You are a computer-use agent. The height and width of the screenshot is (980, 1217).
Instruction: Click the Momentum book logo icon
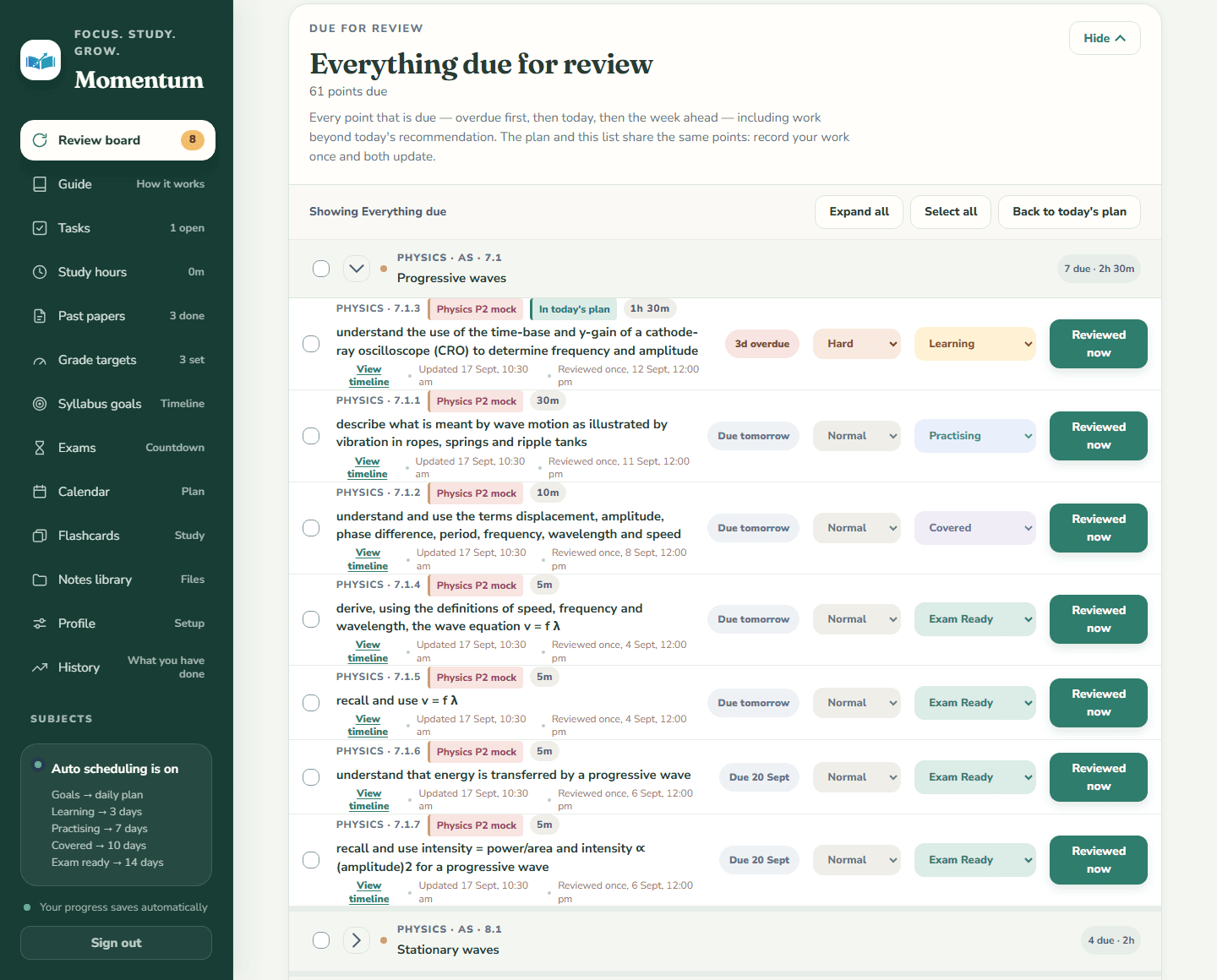click(x=41, y=60)
